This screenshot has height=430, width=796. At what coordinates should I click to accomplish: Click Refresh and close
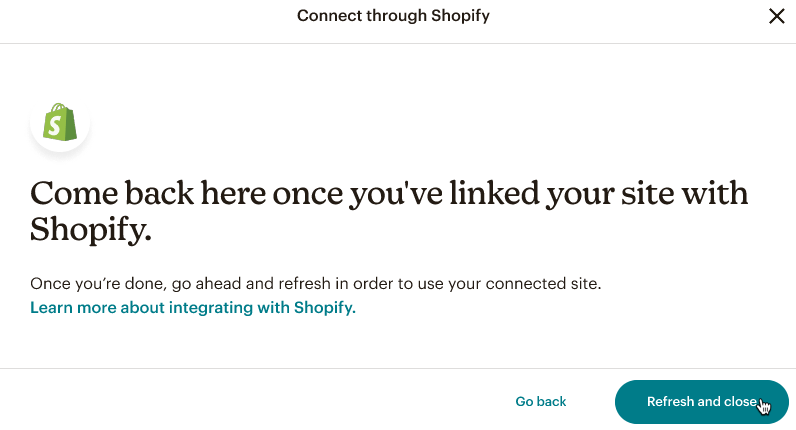[x=701, y=401]
